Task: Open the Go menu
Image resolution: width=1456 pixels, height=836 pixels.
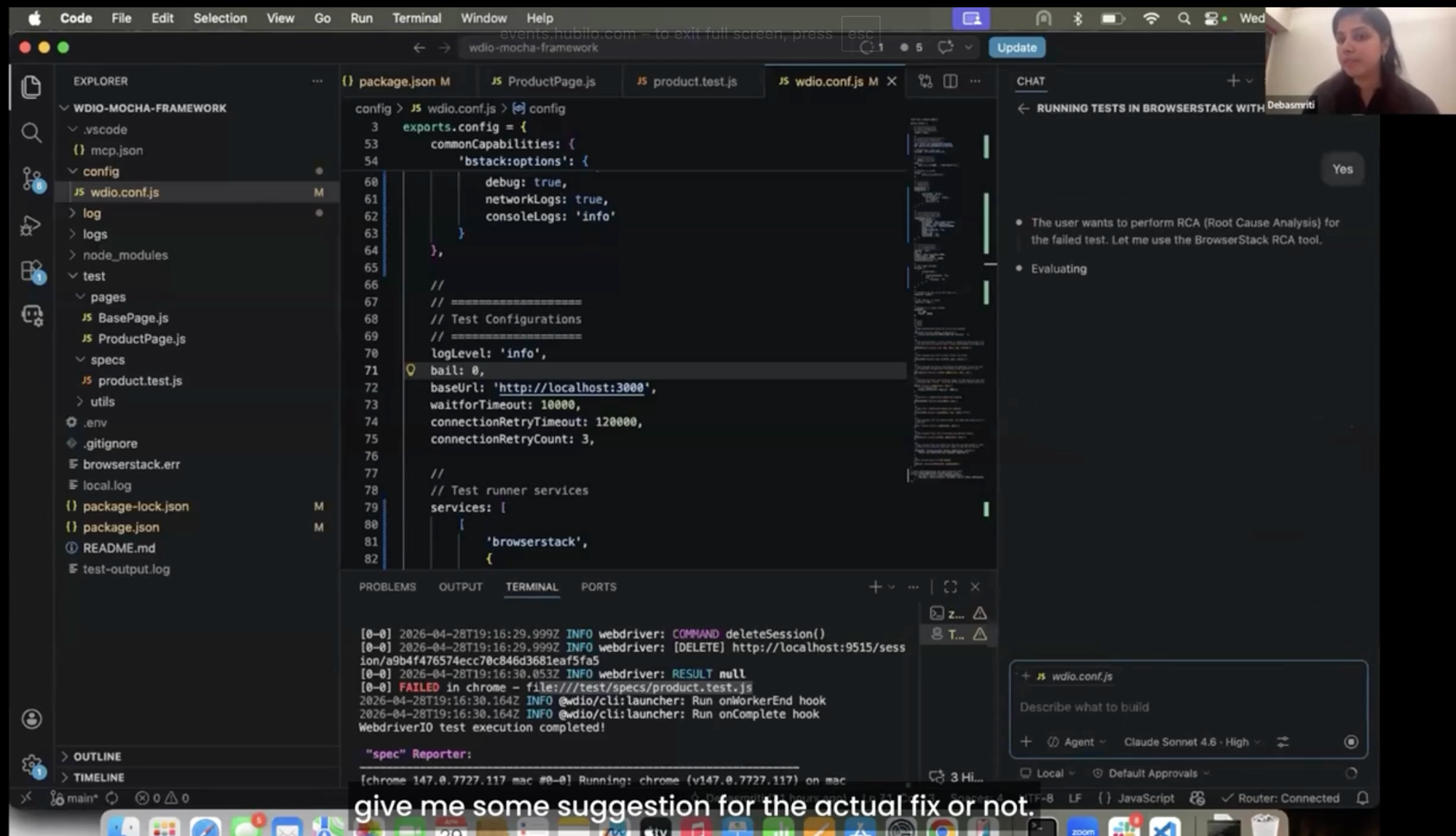Action: (322, 18)
